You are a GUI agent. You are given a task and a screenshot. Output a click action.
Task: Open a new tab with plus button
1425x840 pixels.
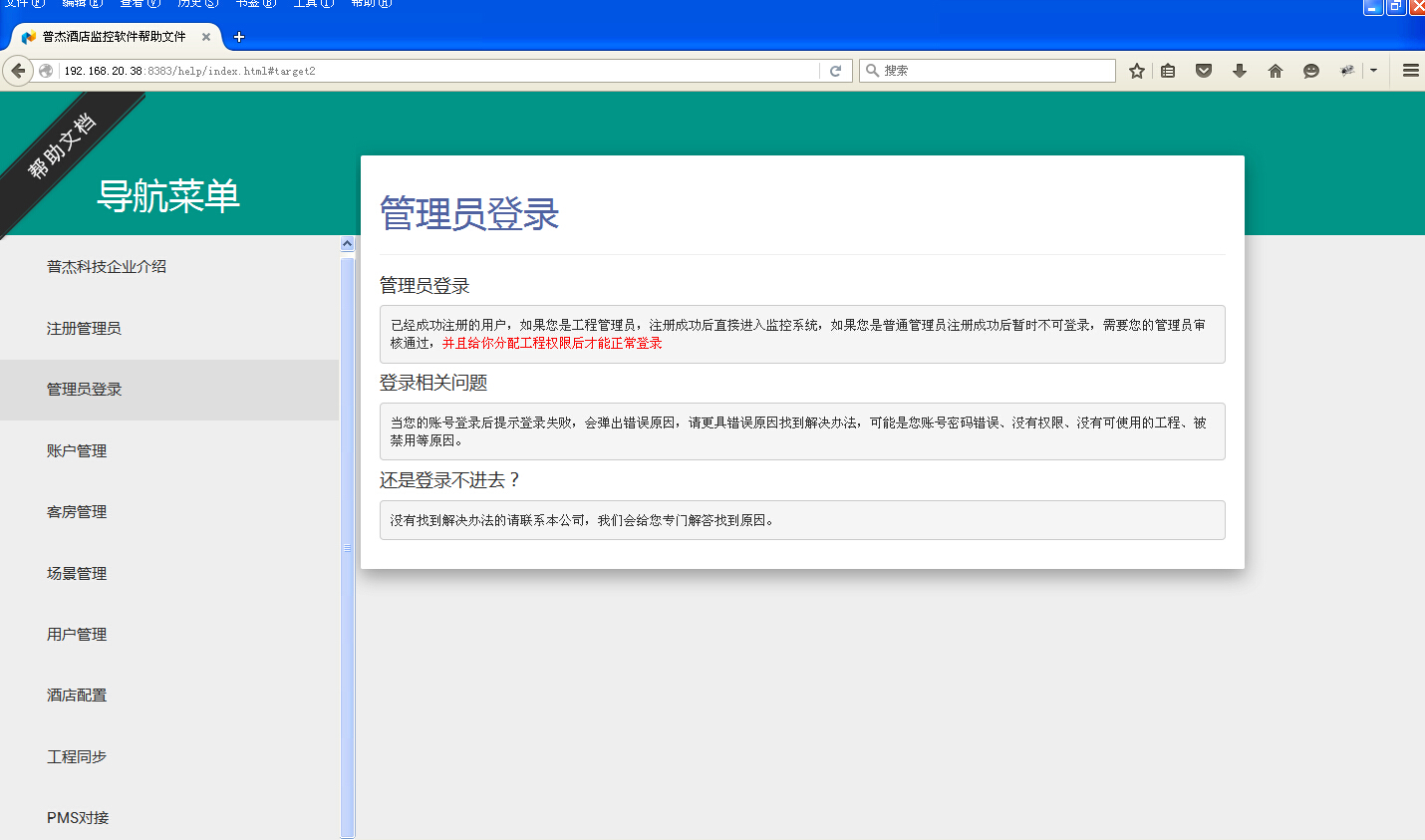[x=239, y=37]
